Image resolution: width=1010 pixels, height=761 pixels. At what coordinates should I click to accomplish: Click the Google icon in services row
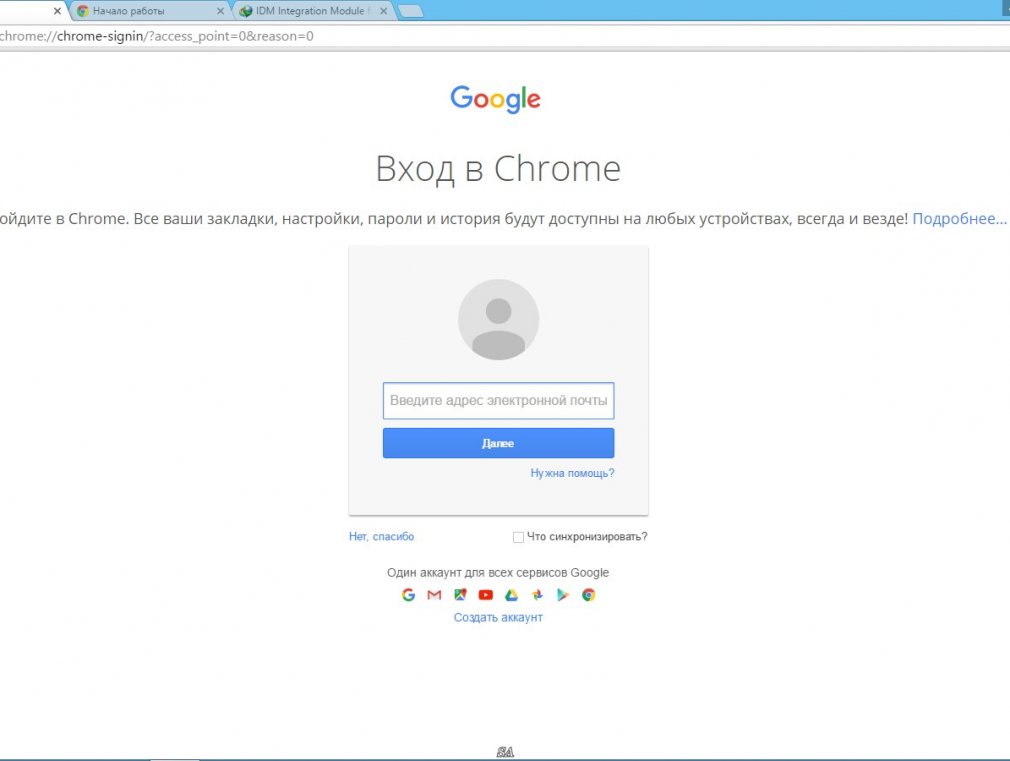pos(408,595)
